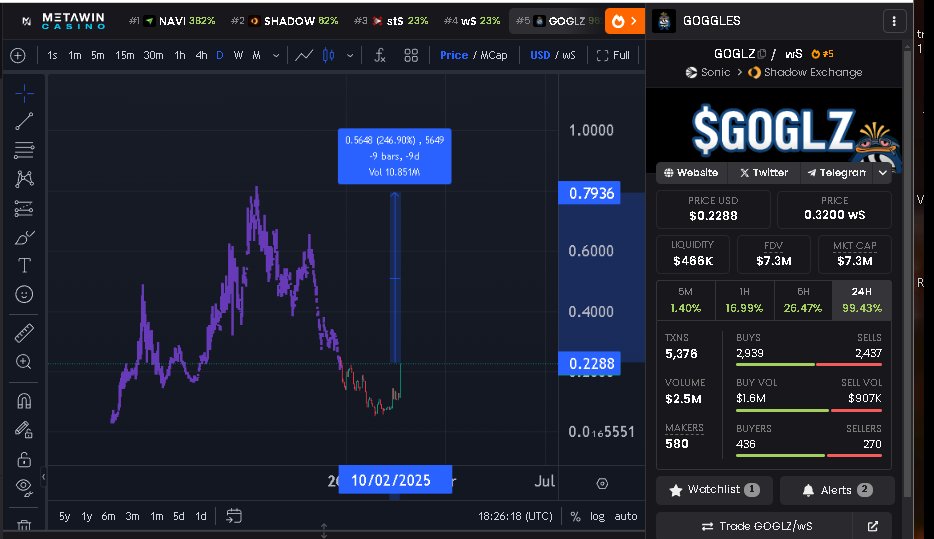
Task: Select candlestick chart style
Action: pyautogui.click(x=328, y=55)
